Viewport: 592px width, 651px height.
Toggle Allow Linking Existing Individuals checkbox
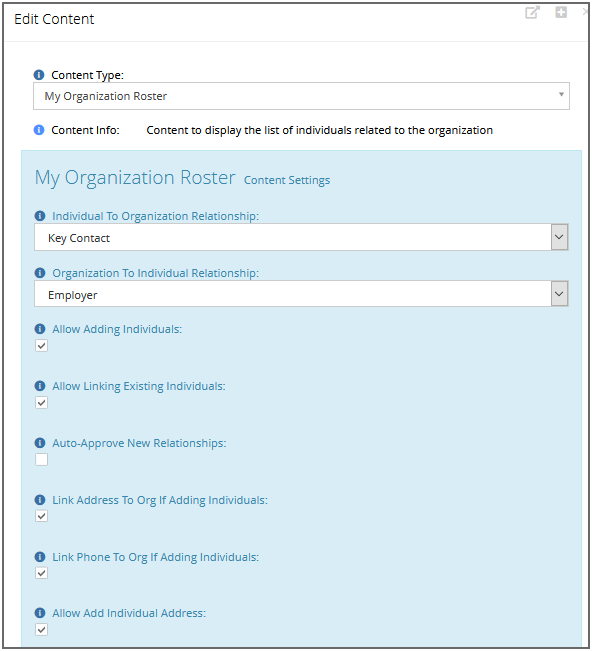(42, 402)
